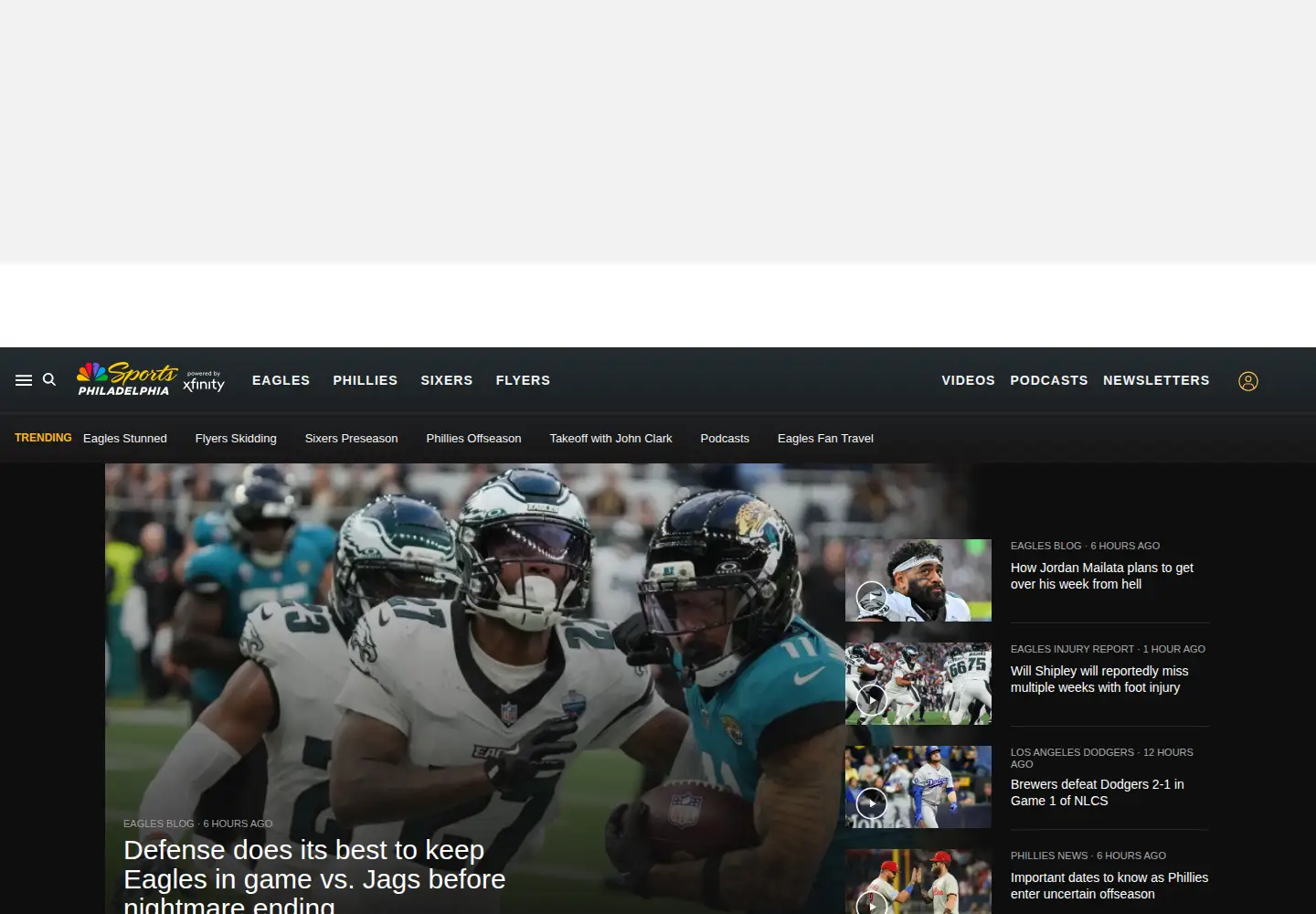The width and height of the screenshot is (1316, 914).
Task: Click the Los Angeles Dodgers category tag
Action: tap(1072, 752)
